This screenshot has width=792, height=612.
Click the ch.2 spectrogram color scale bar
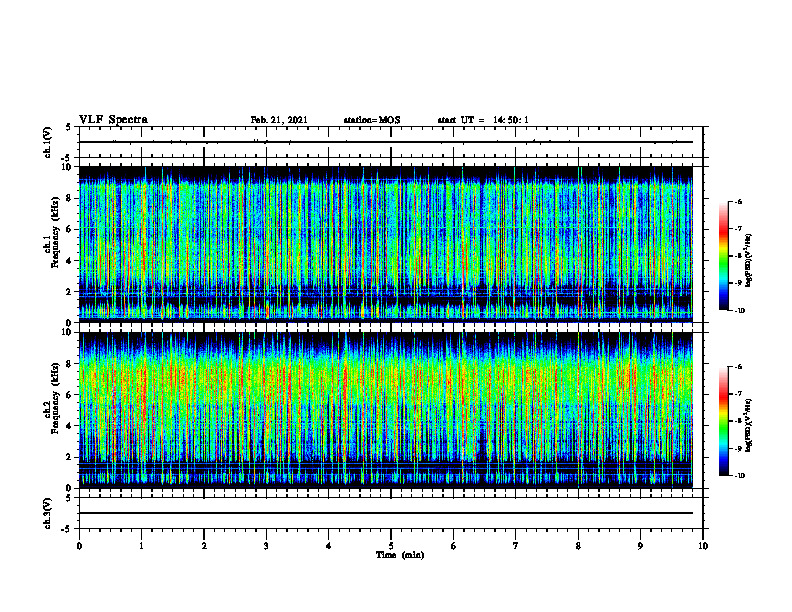tap(724, 421)
